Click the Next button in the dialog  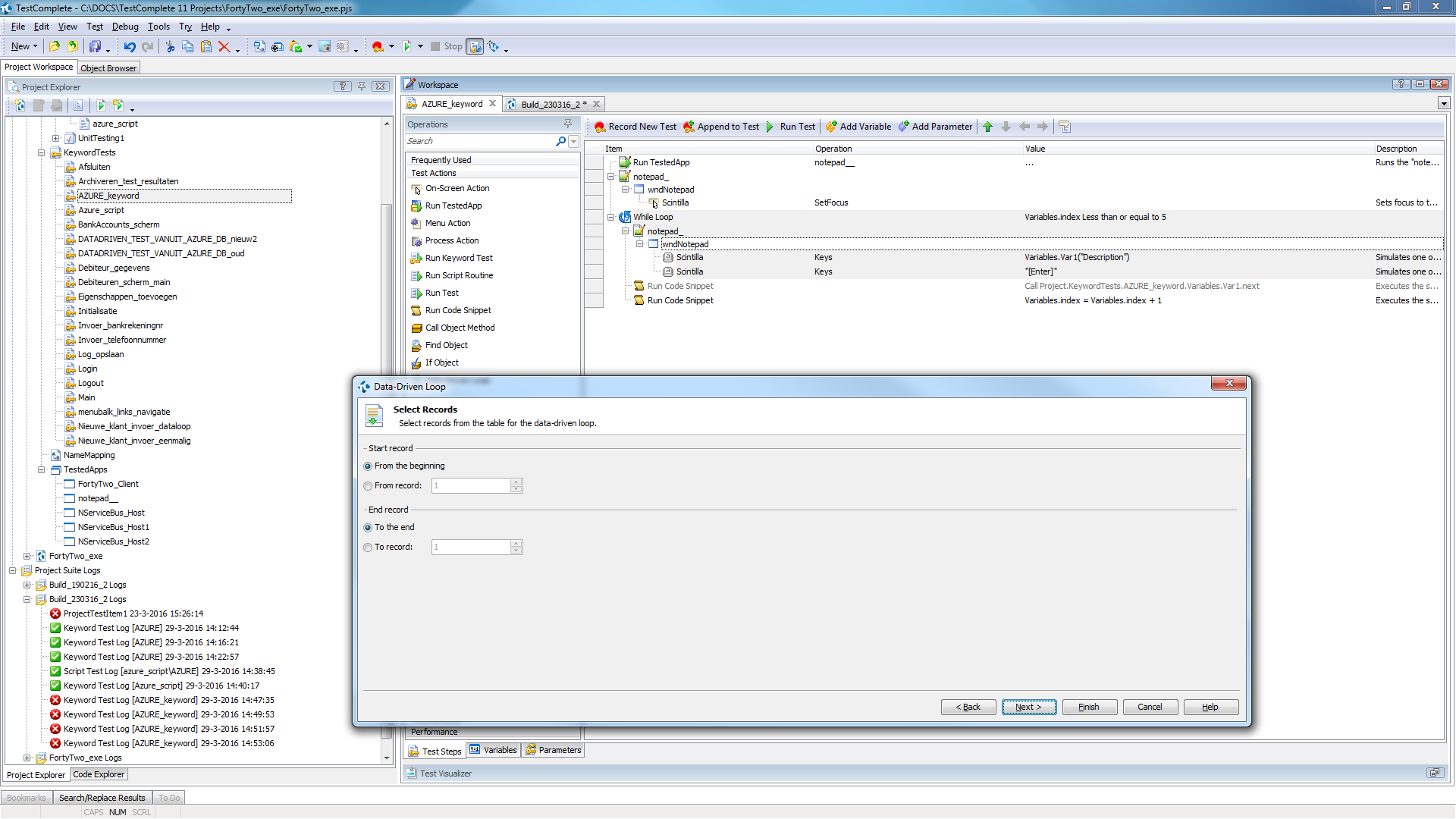click(1028, 707)
